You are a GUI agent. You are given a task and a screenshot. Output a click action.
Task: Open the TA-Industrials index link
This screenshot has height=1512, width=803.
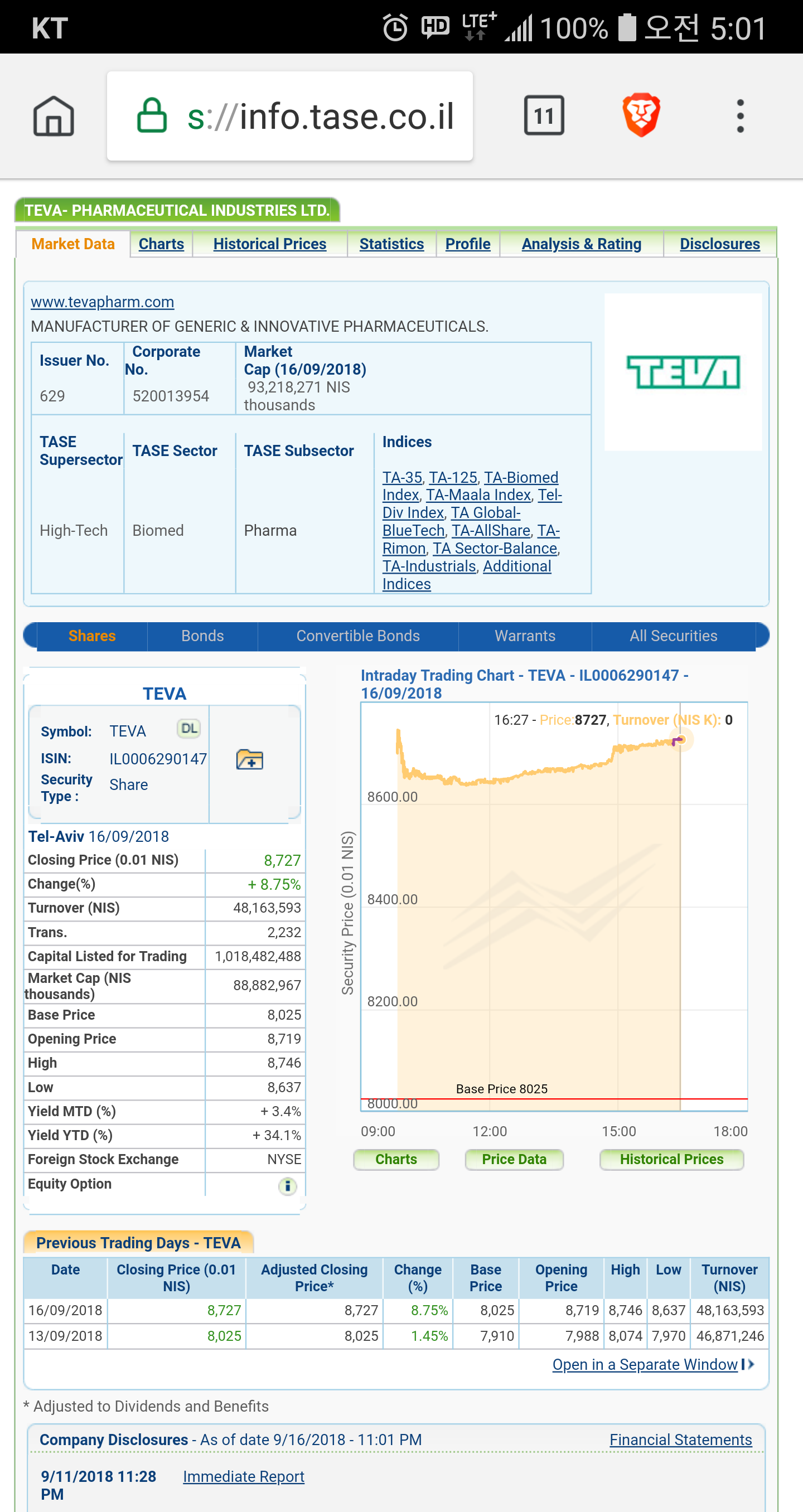429,566
